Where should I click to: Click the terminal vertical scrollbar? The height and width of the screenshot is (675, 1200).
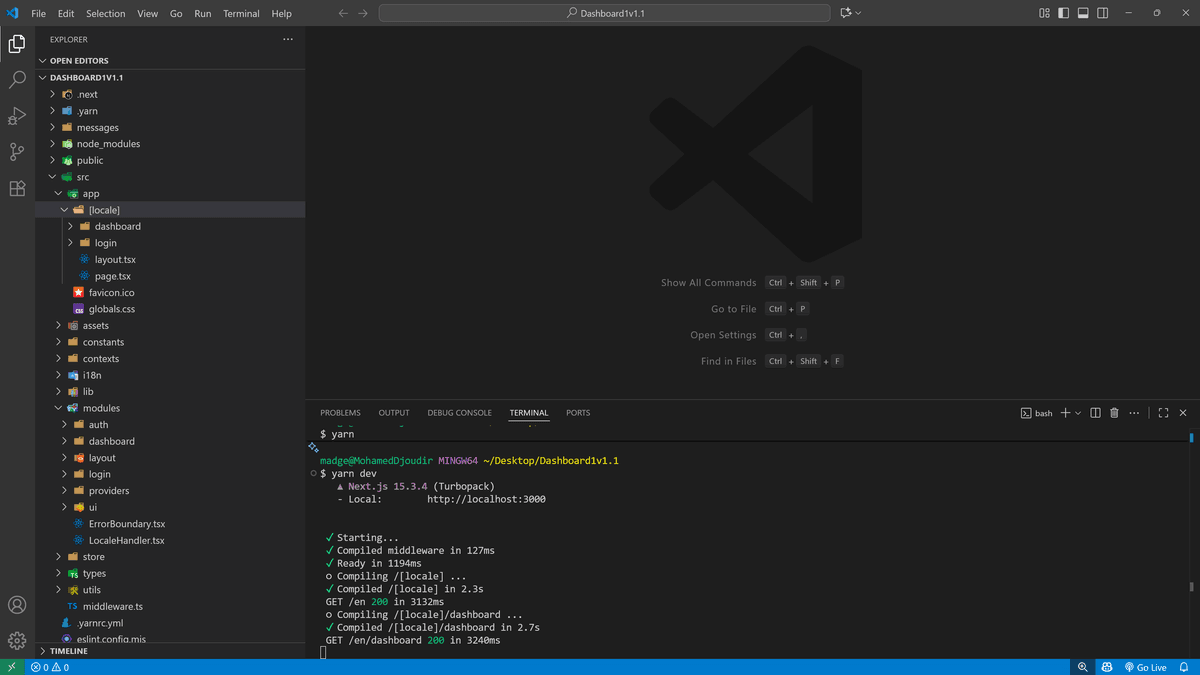1191,540
